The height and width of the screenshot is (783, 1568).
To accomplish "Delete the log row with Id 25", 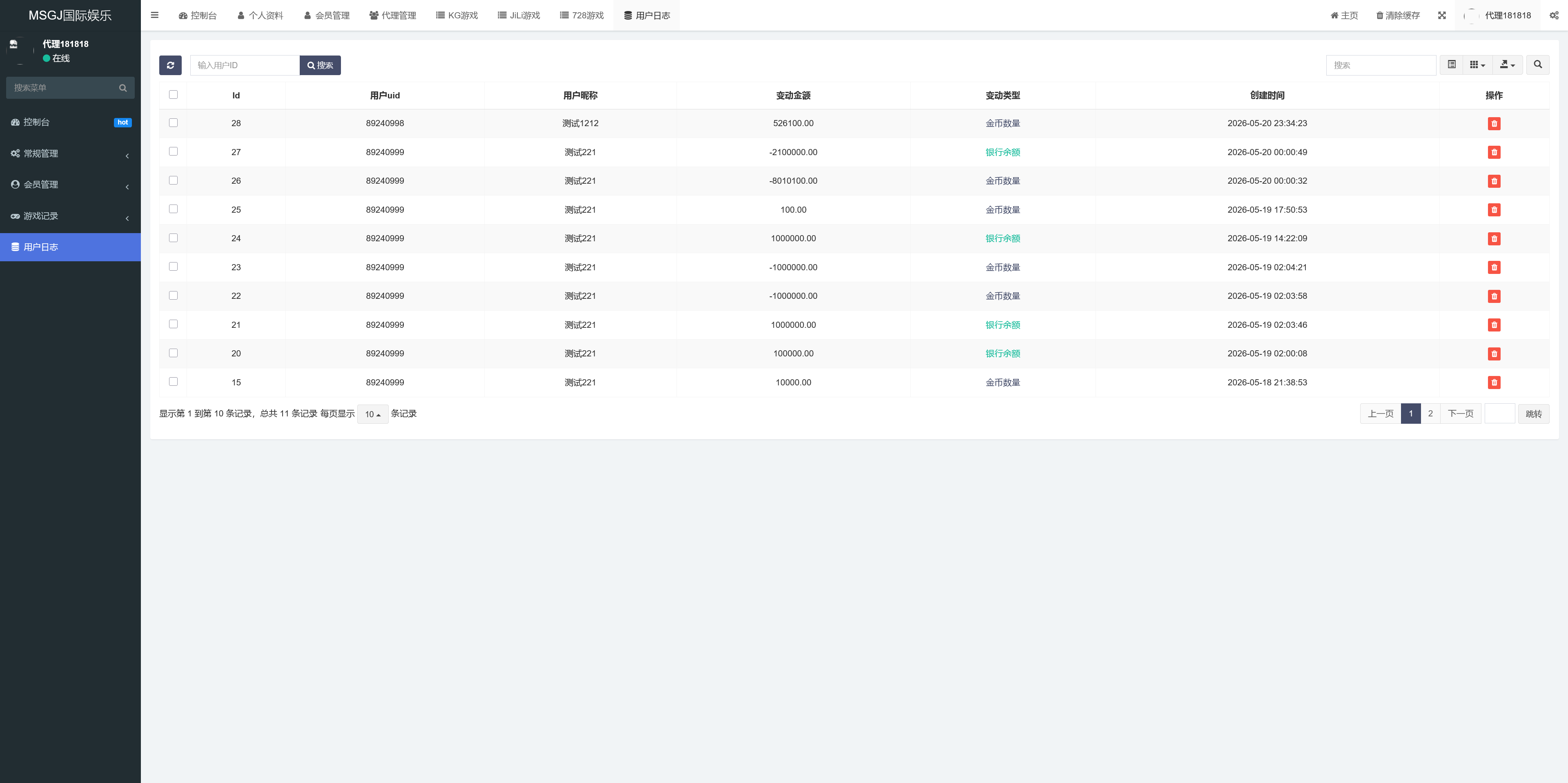I will [1494, 210].
